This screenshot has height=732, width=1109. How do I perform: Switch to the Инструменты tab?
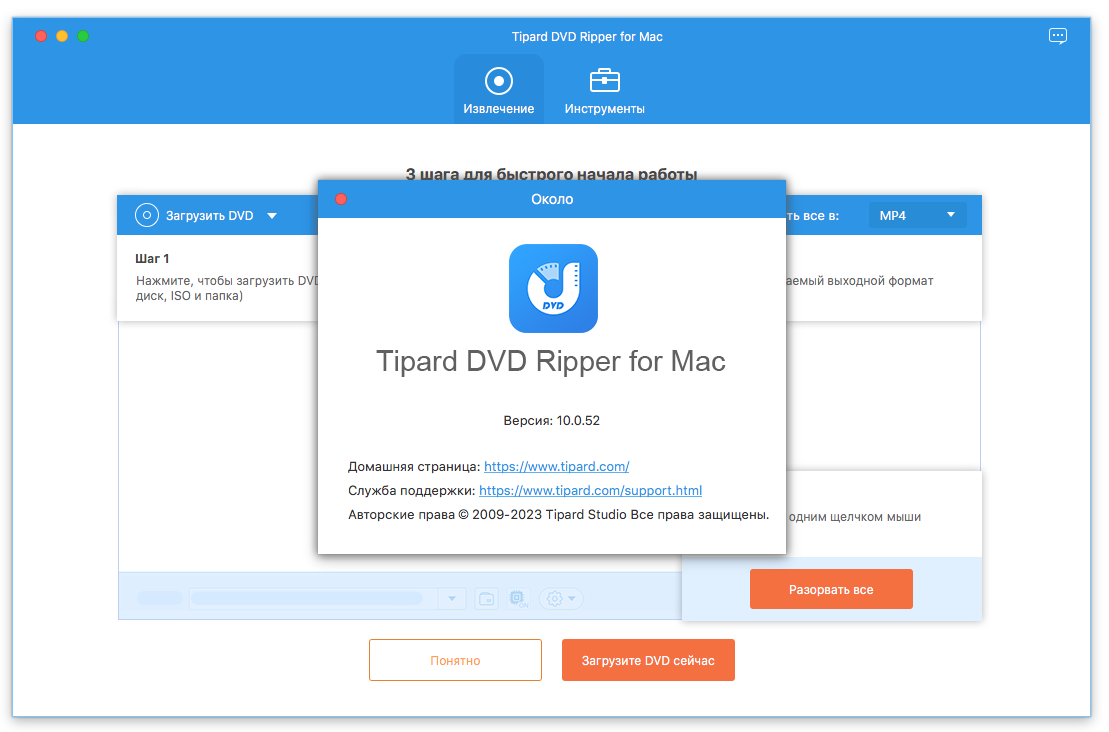click(604, 91)
